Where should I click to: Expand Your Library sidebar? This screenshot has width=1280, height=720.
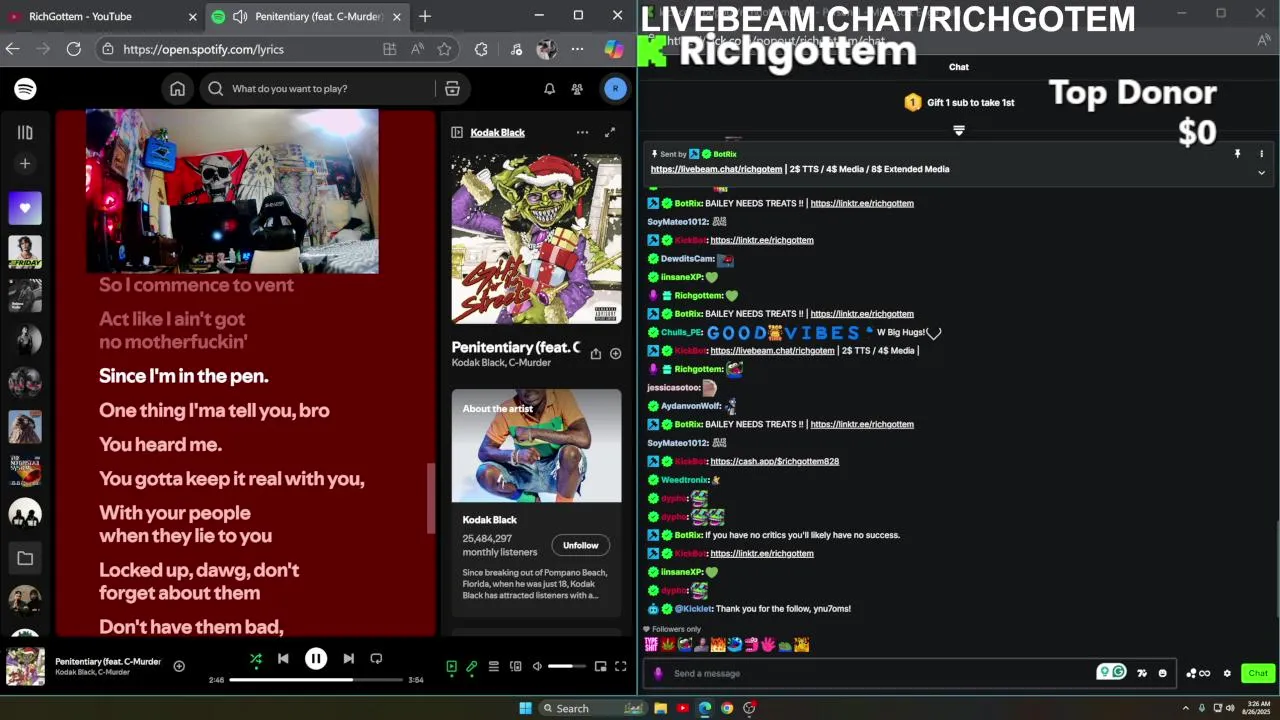[25, 132]
